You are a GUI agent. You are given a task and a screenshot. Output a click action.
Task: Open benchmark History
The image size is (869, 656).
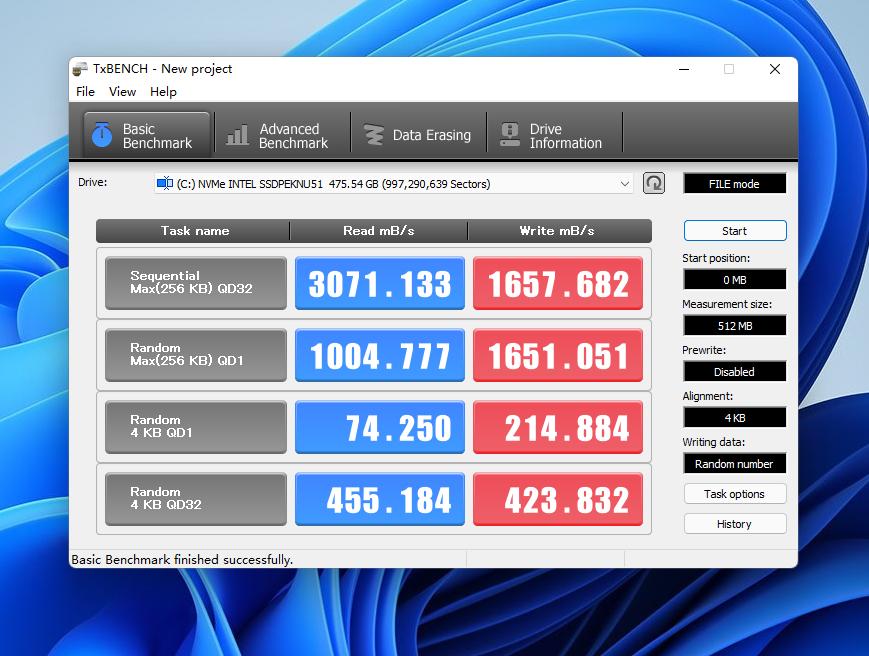(734, 524)
